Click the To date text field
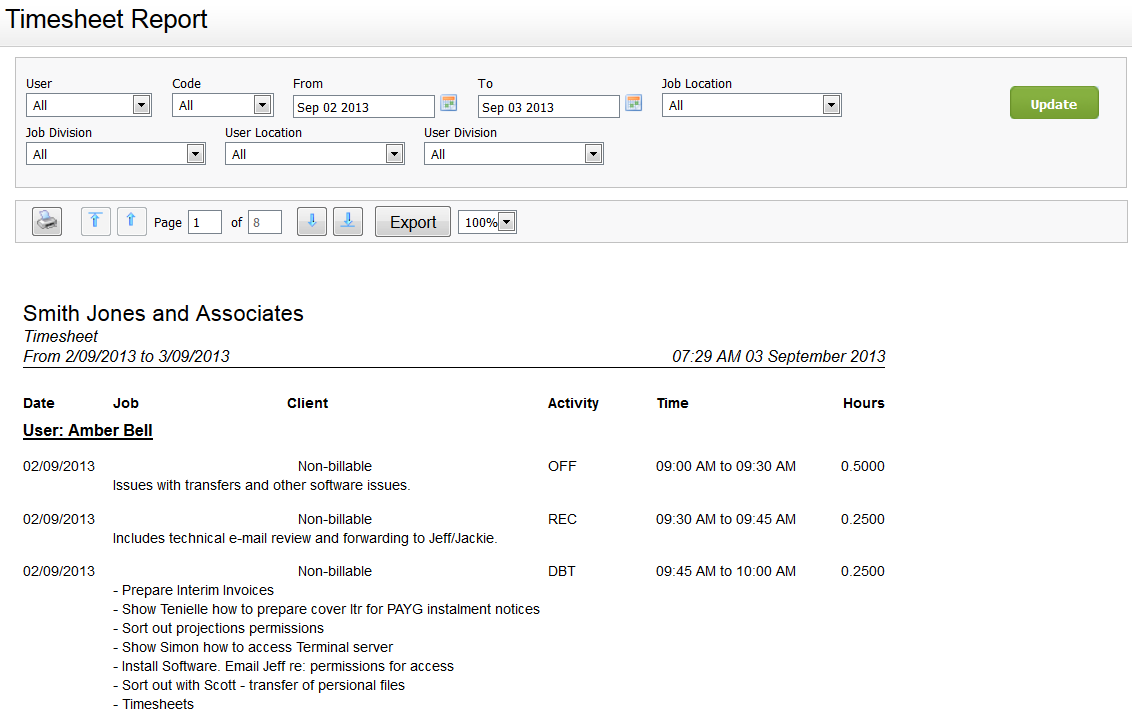The image size is (1132, 710). click(549, 107)
